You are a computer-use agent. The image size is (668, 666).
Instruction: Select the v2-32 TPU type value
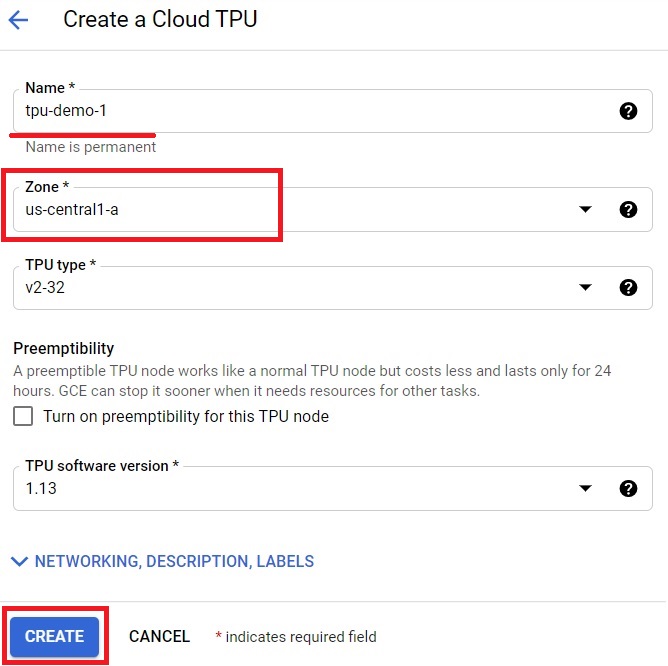45,288
